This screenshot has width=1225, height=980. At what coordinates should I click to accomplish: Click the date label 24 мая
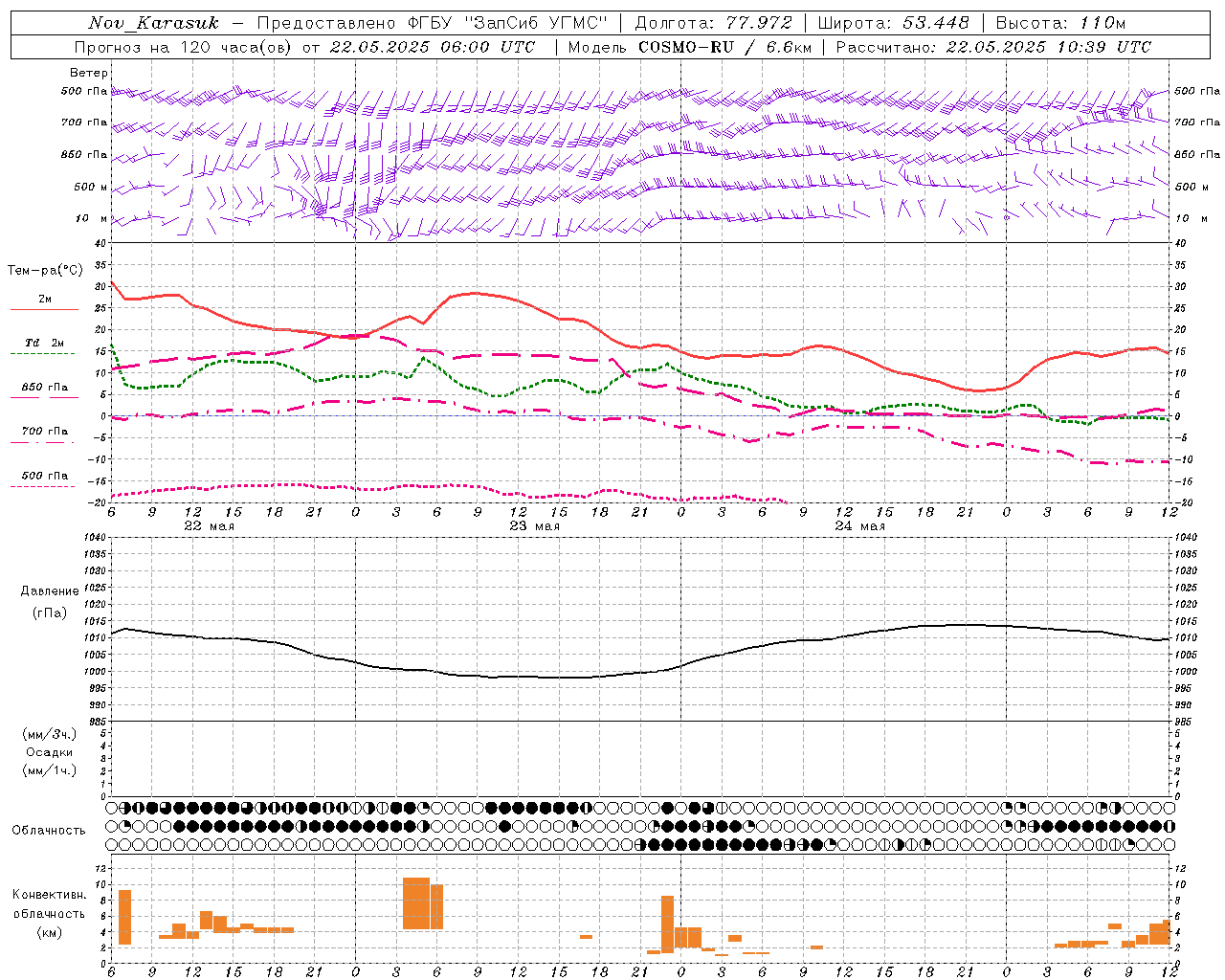click(859, 526)
